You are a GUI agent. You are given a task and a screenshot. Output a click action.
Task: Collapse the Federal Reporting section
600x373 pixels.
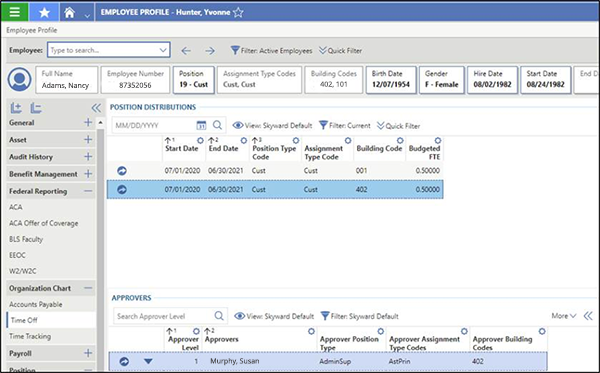pos(88,191)
